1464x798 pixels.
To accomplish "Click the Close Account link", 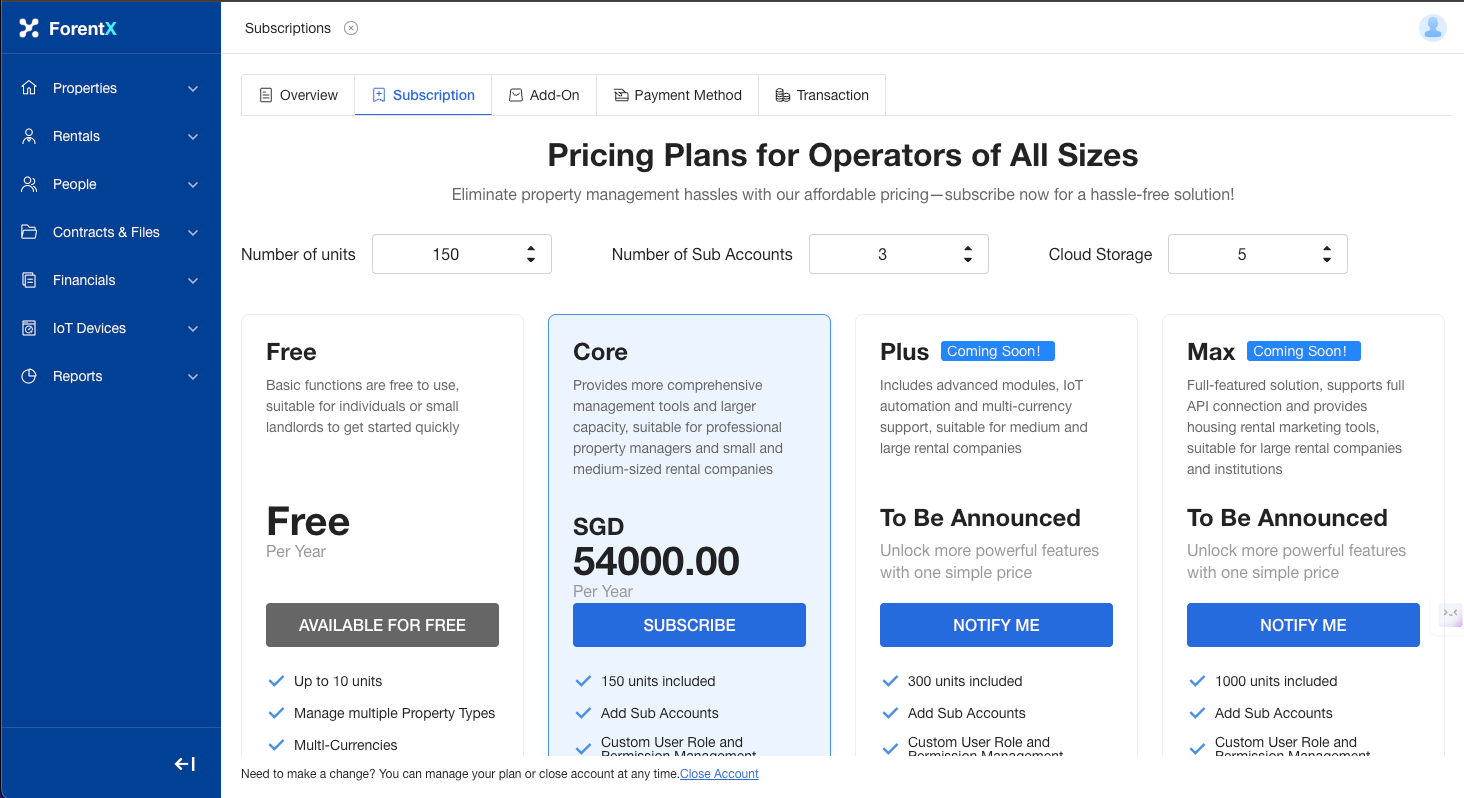I will [x=719, y=774].
